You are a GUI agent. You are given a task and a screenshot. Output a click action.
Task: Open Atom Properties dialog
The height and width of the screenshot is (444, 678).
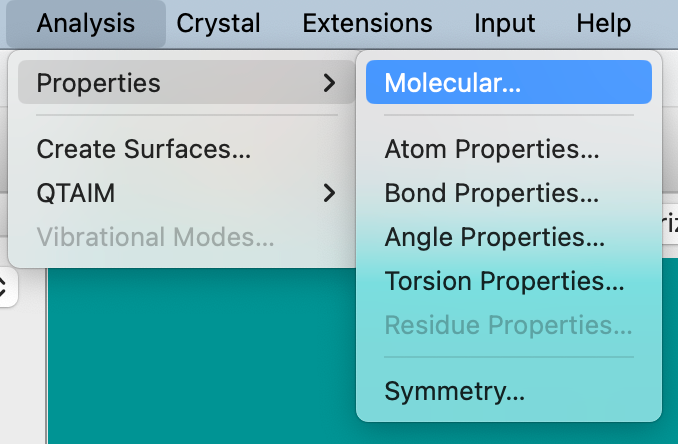(491, 149)
